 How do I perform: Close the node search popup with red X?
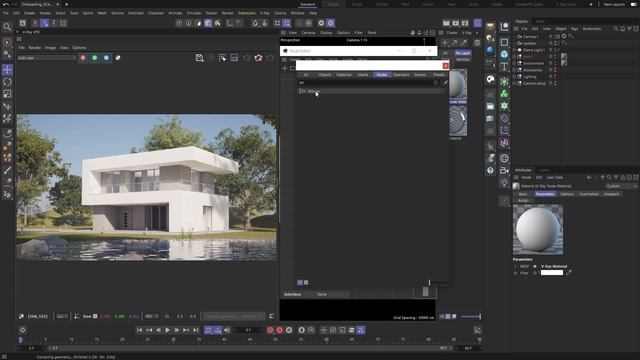coord(445,66)
